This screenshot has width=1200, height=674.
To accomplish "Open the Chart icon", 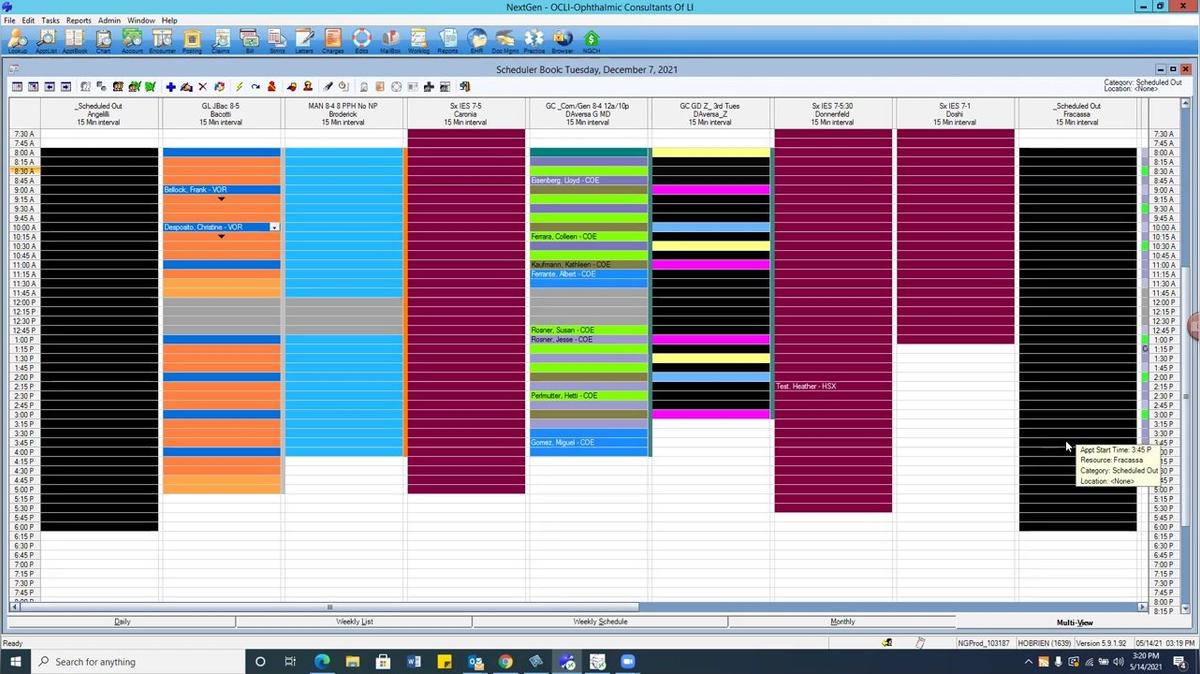I will [x=103, y=40].
